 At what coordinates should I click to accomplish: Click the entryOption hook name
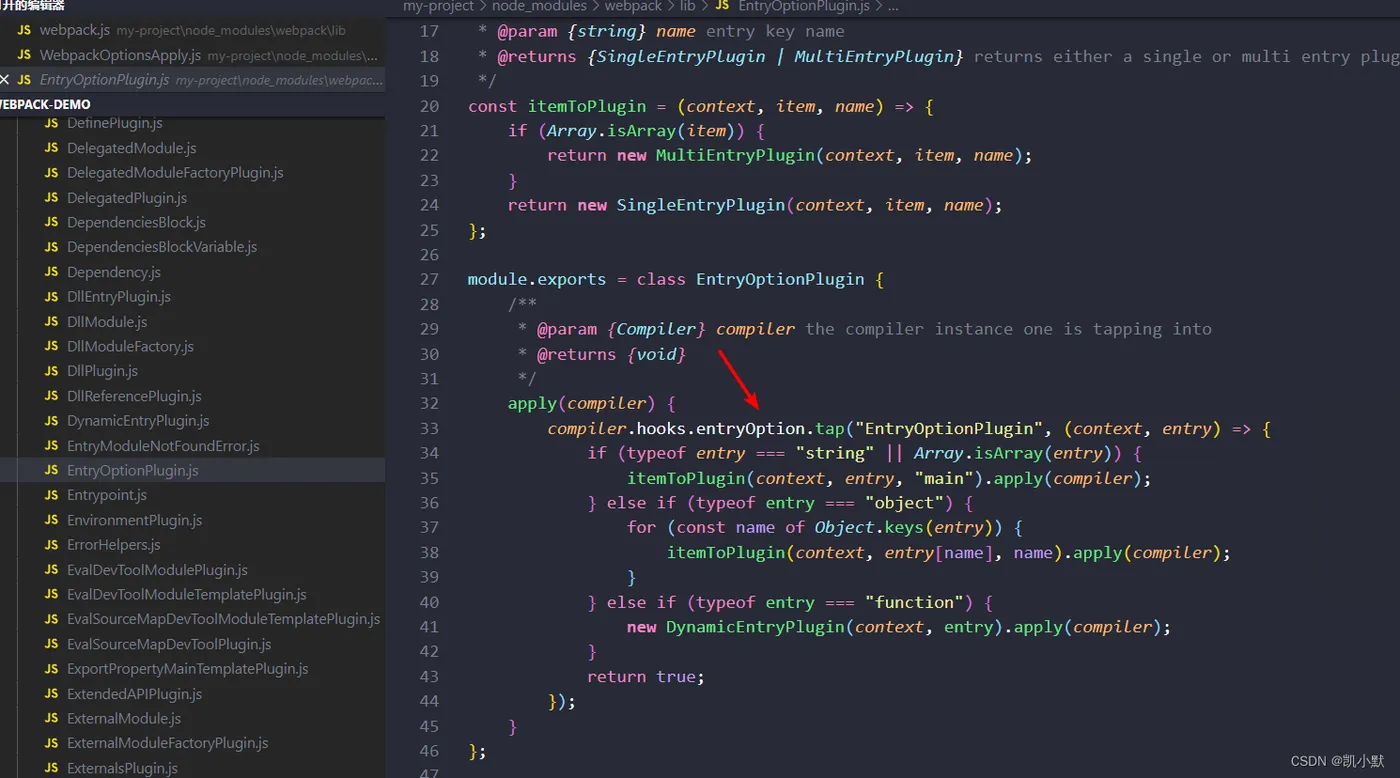pos(750,428)
